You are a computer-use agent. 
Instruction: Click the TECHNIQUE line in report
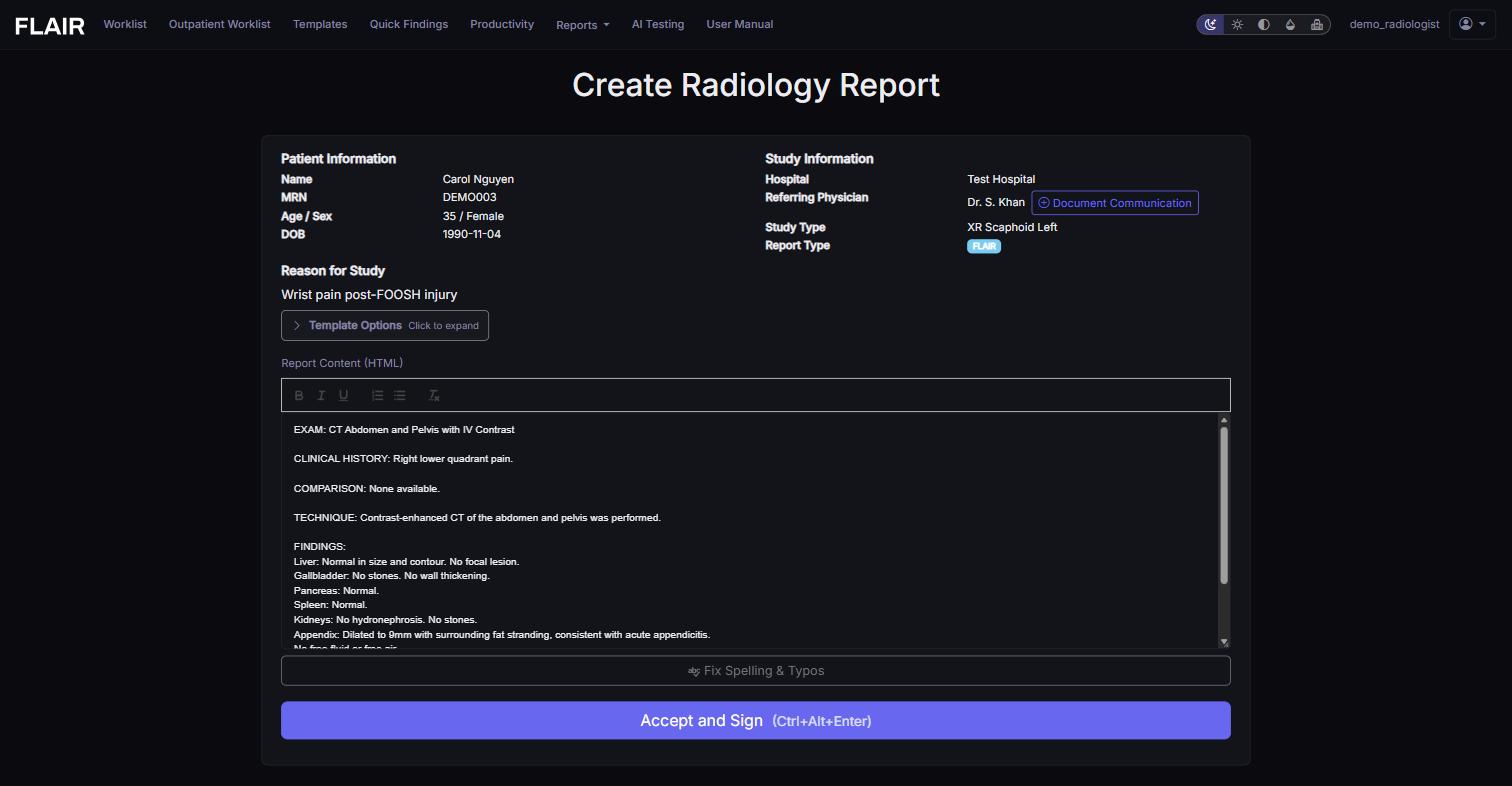pos(477,518)
